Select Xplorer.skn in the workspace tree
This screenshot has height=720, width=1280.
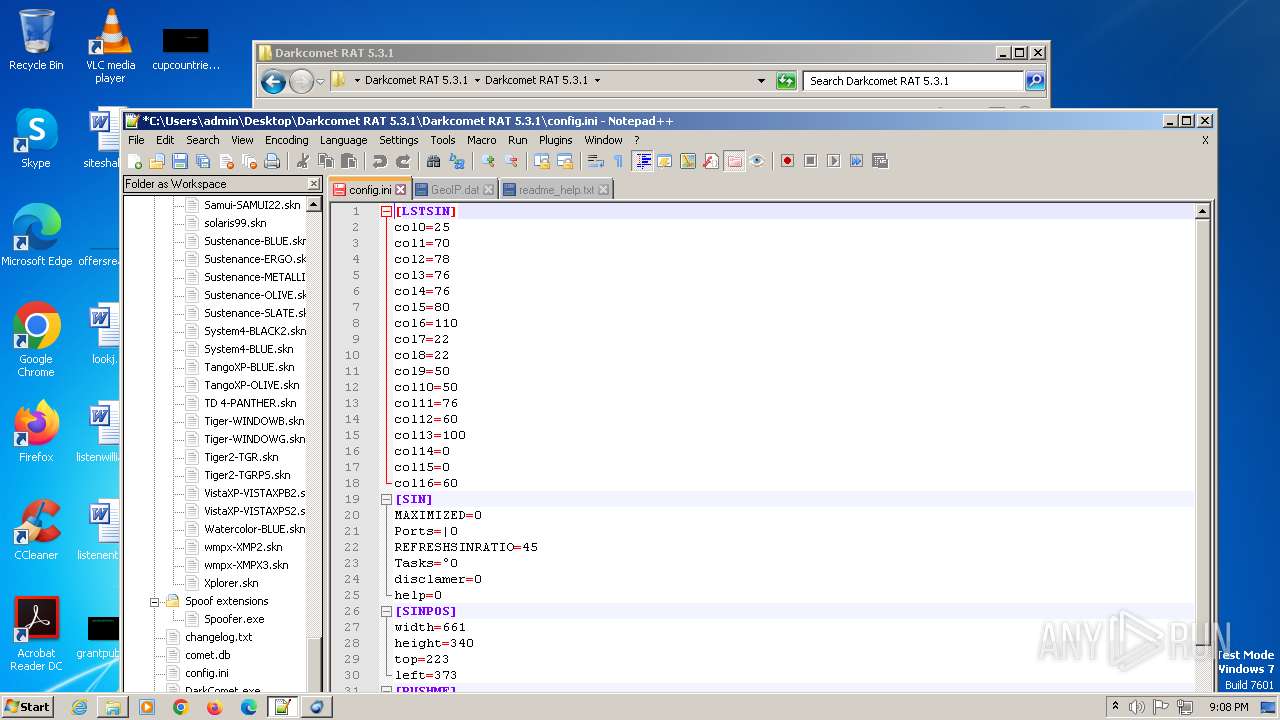pyautogui.click(x=231, y=583)
